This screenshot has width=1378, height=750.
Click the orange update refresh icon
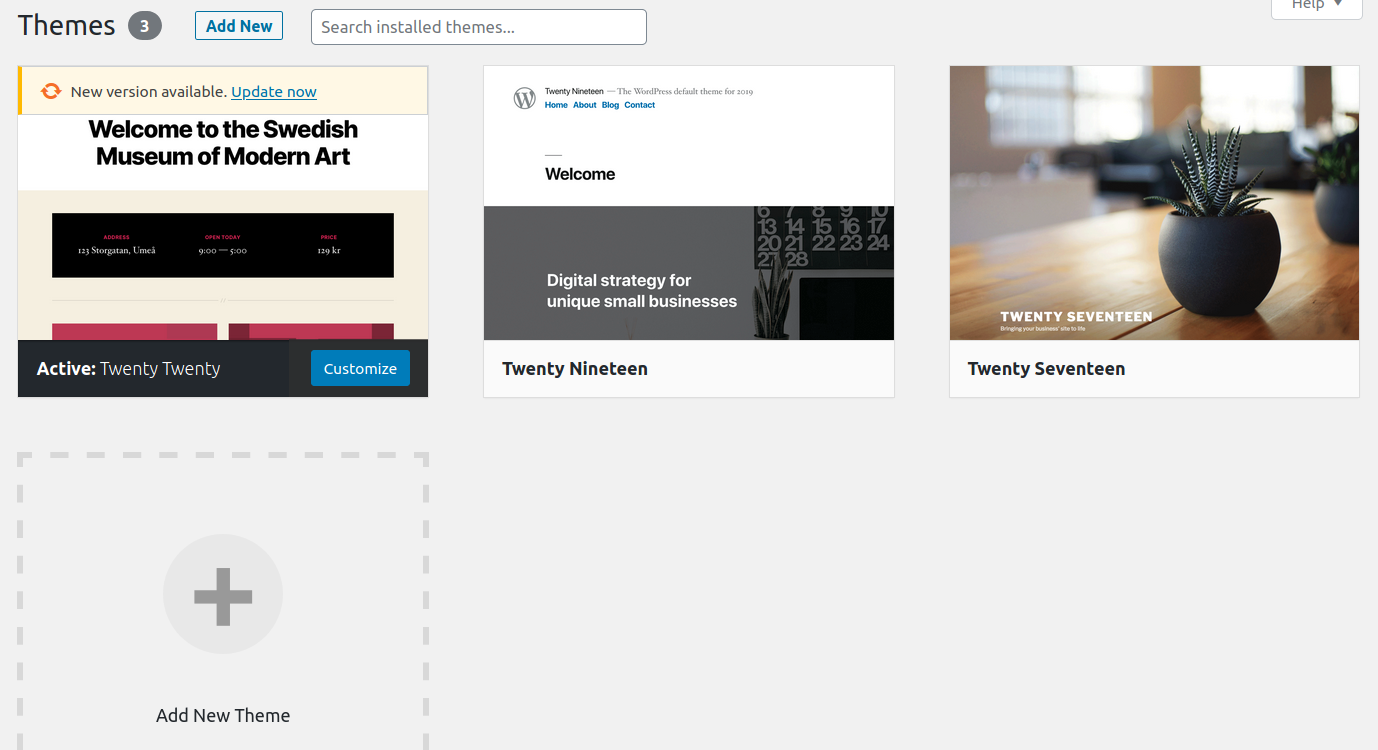click(51, 91)
